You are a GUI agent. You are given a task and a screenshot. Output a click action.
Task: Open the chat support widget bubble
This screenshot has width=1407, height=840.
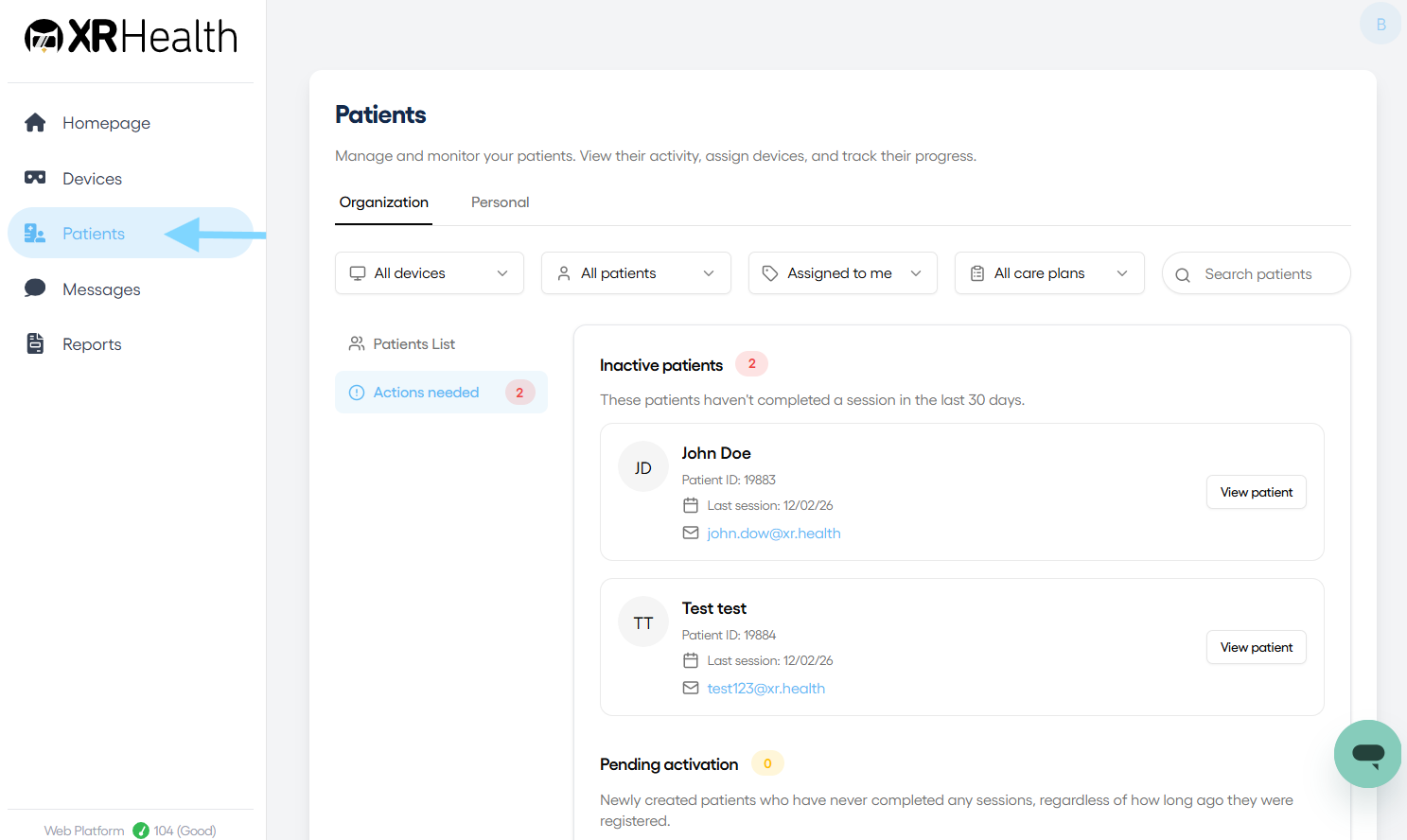click(1367, 754)
